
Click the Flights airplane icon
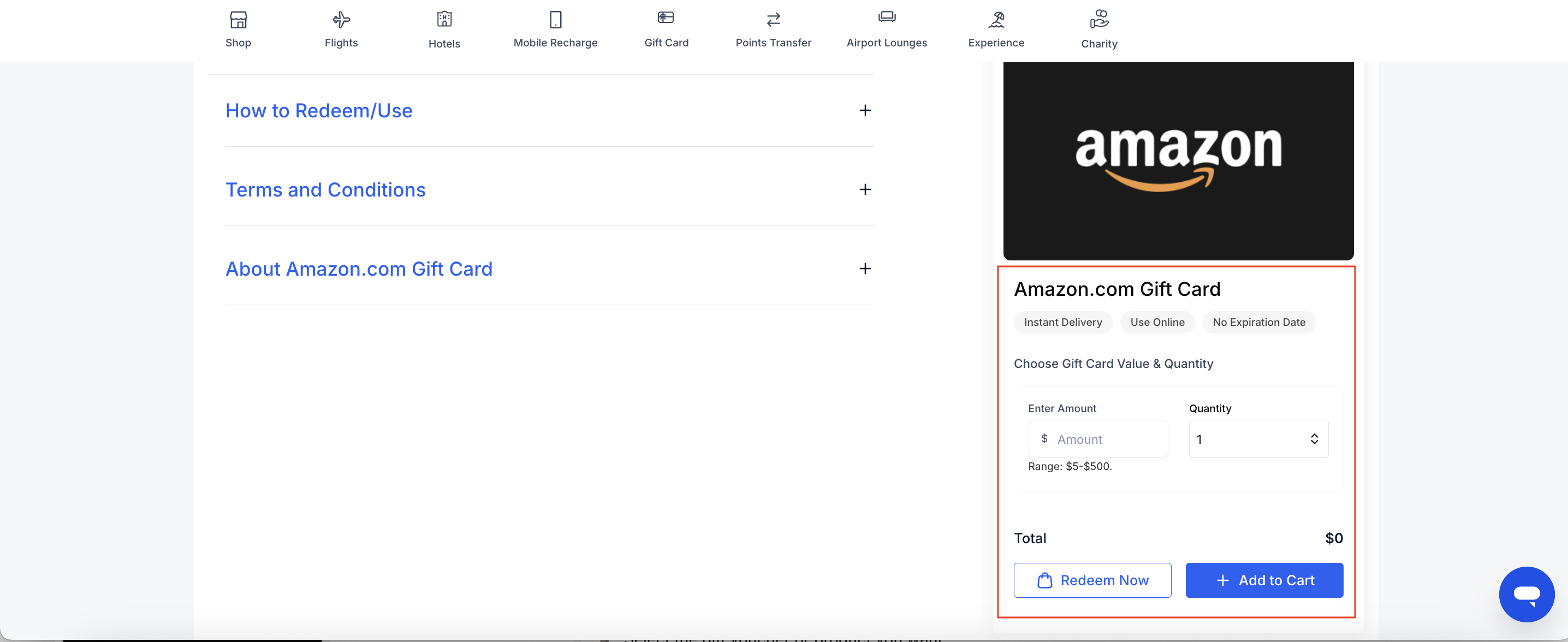[x=341, y=20]
